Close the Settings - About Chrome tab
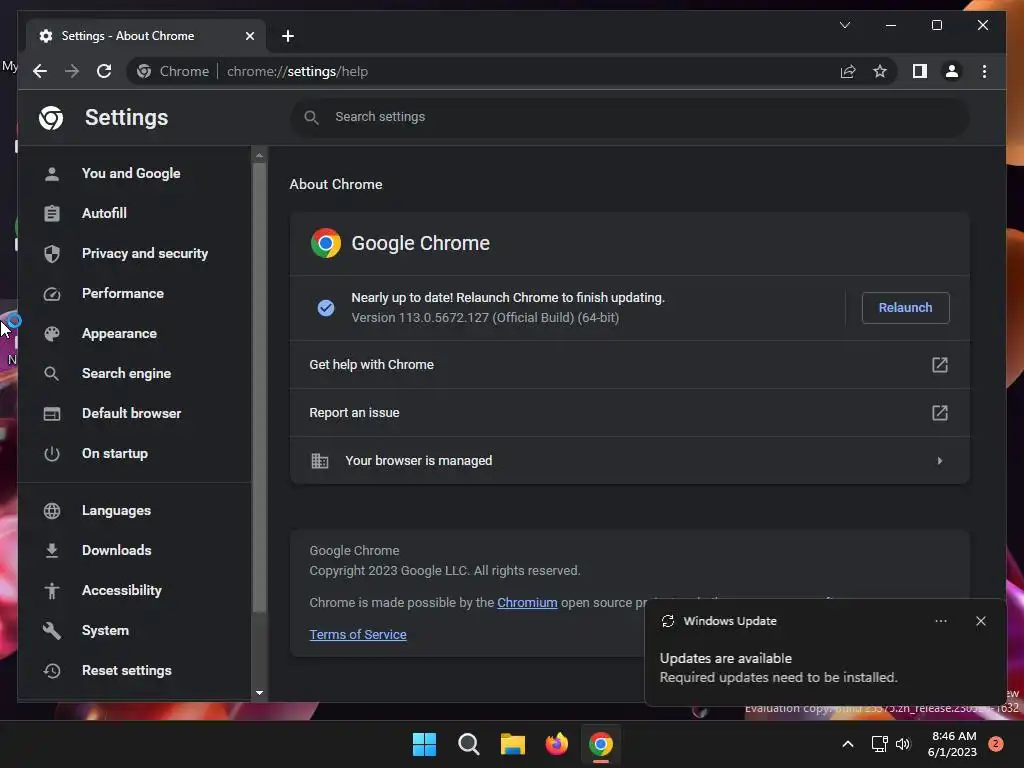Image resolution: width=1024 pixels, height=768 pixels. coord(249,36)
